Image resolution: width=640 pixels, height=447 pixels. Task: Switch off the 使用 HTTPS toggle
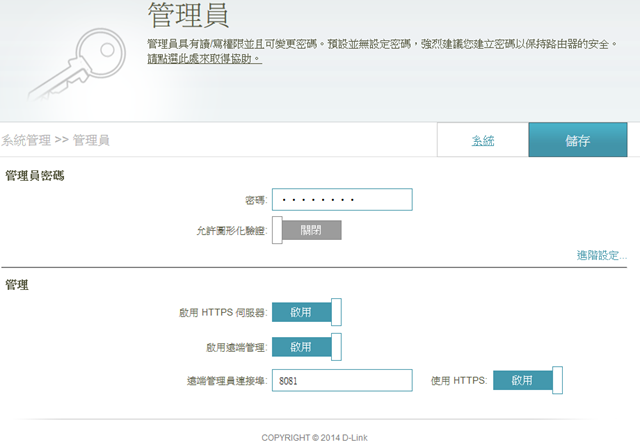528,380
